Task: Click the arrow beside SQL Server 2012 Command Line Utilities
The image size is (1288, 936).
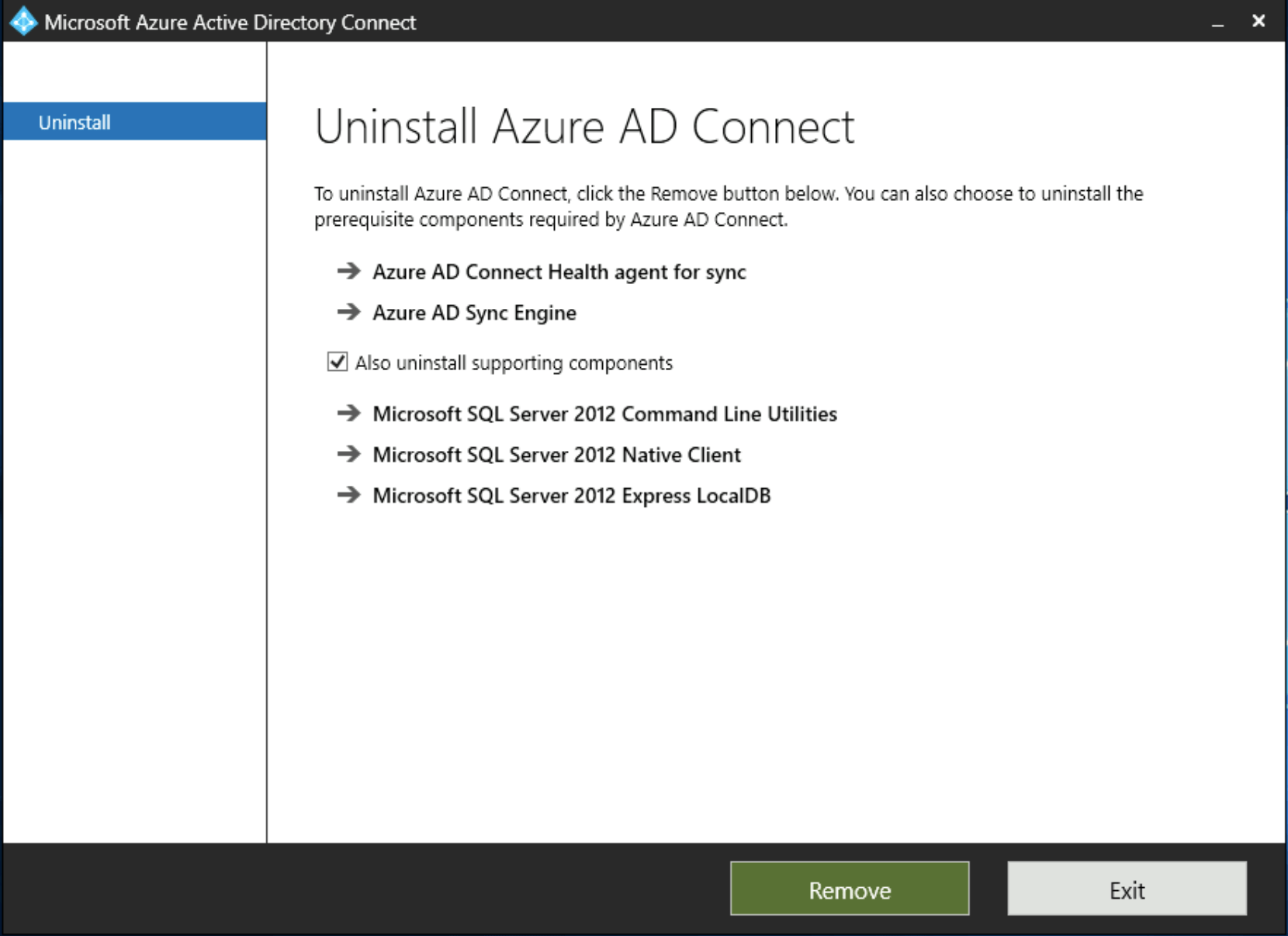Action: click(348, 414)
